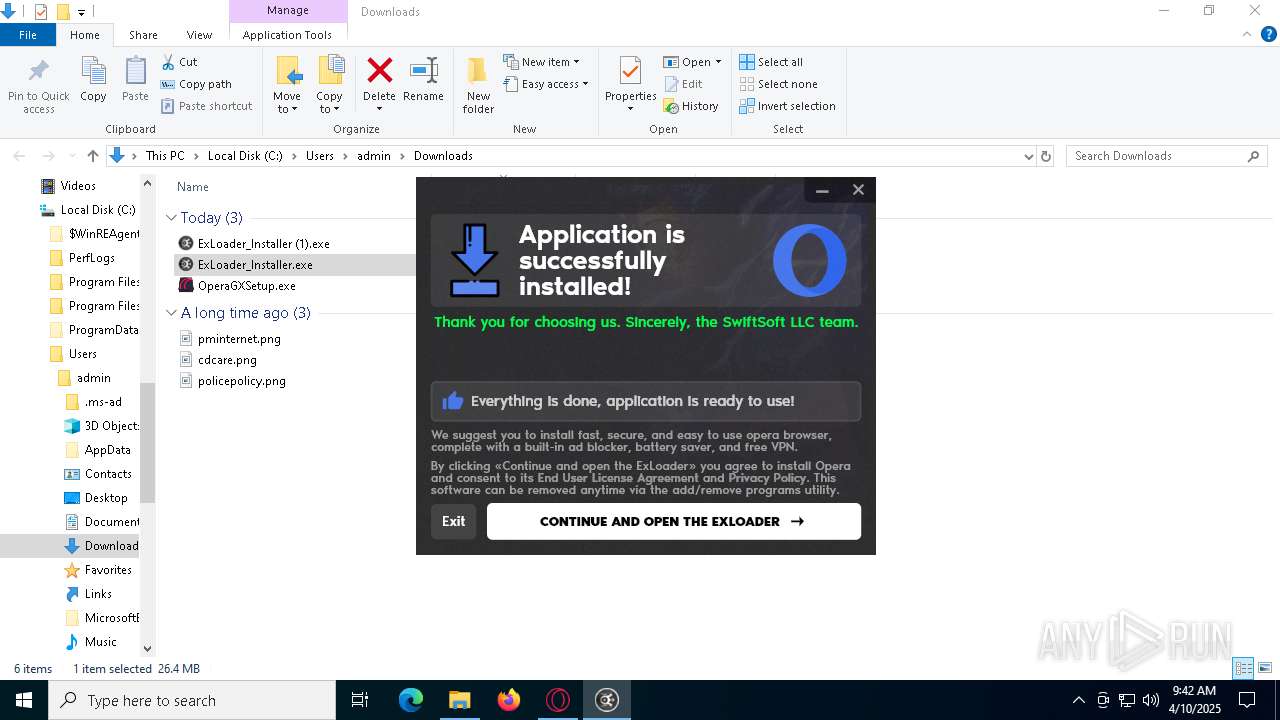Image resolution: width=1280 pixels, height=720 pixels.
Task: Click the Exit button in installer
Action: tap(453, 521)
